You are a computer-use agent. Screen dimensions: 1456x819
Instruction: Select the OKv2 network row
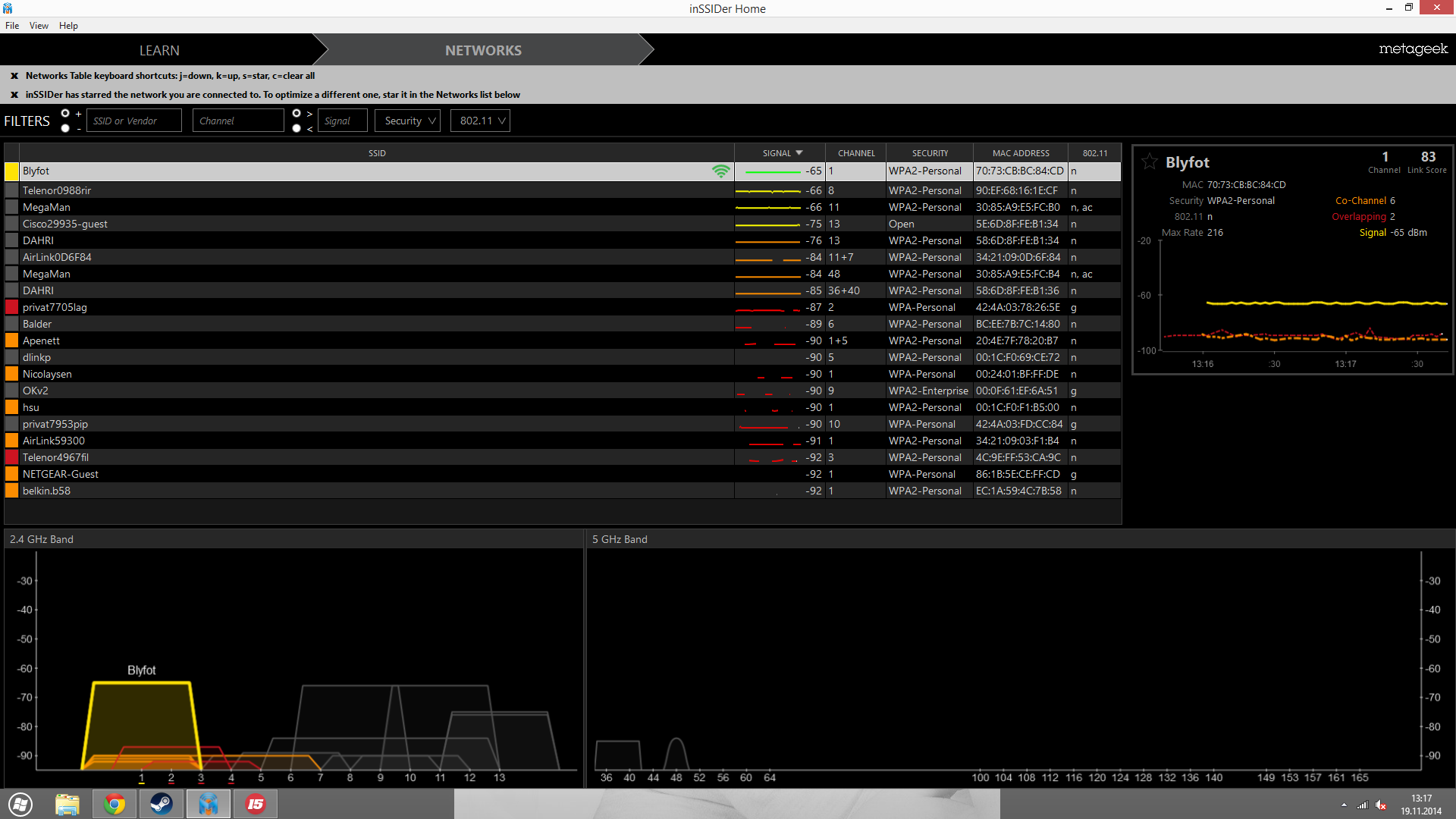pyautogui.click(x=563, y=391)
